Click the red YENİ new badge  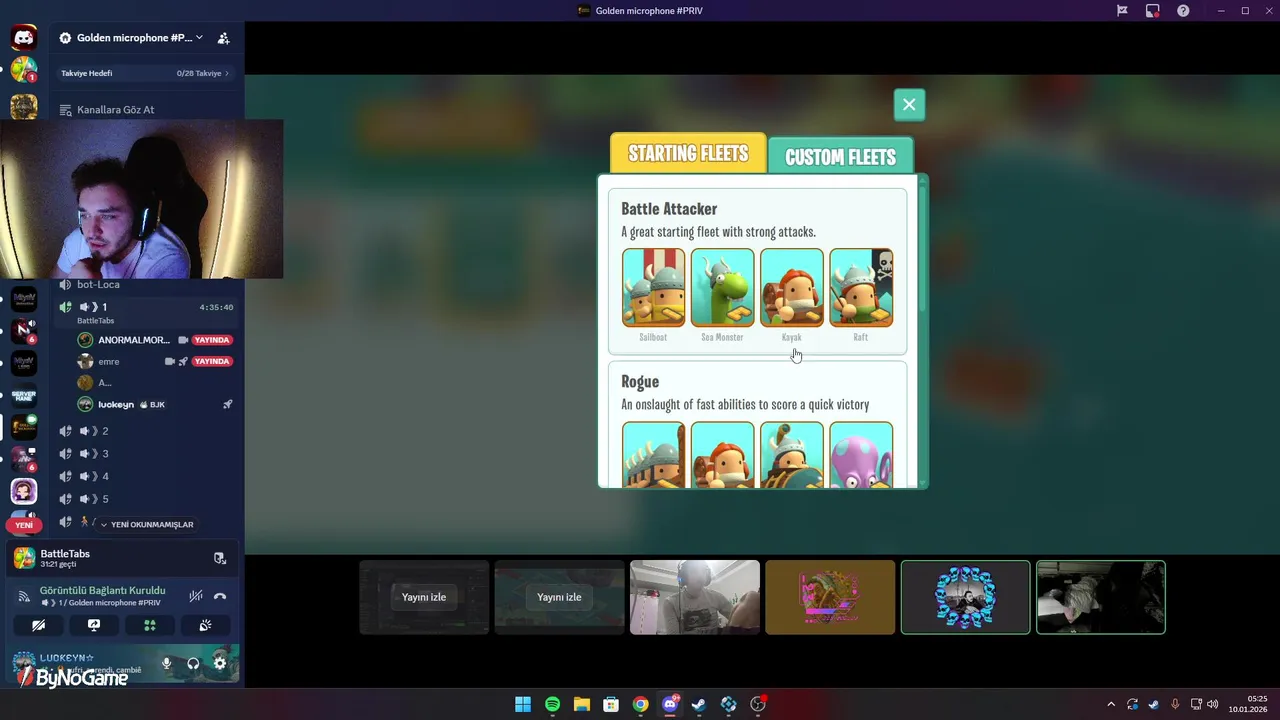click(x=24, y=525)
